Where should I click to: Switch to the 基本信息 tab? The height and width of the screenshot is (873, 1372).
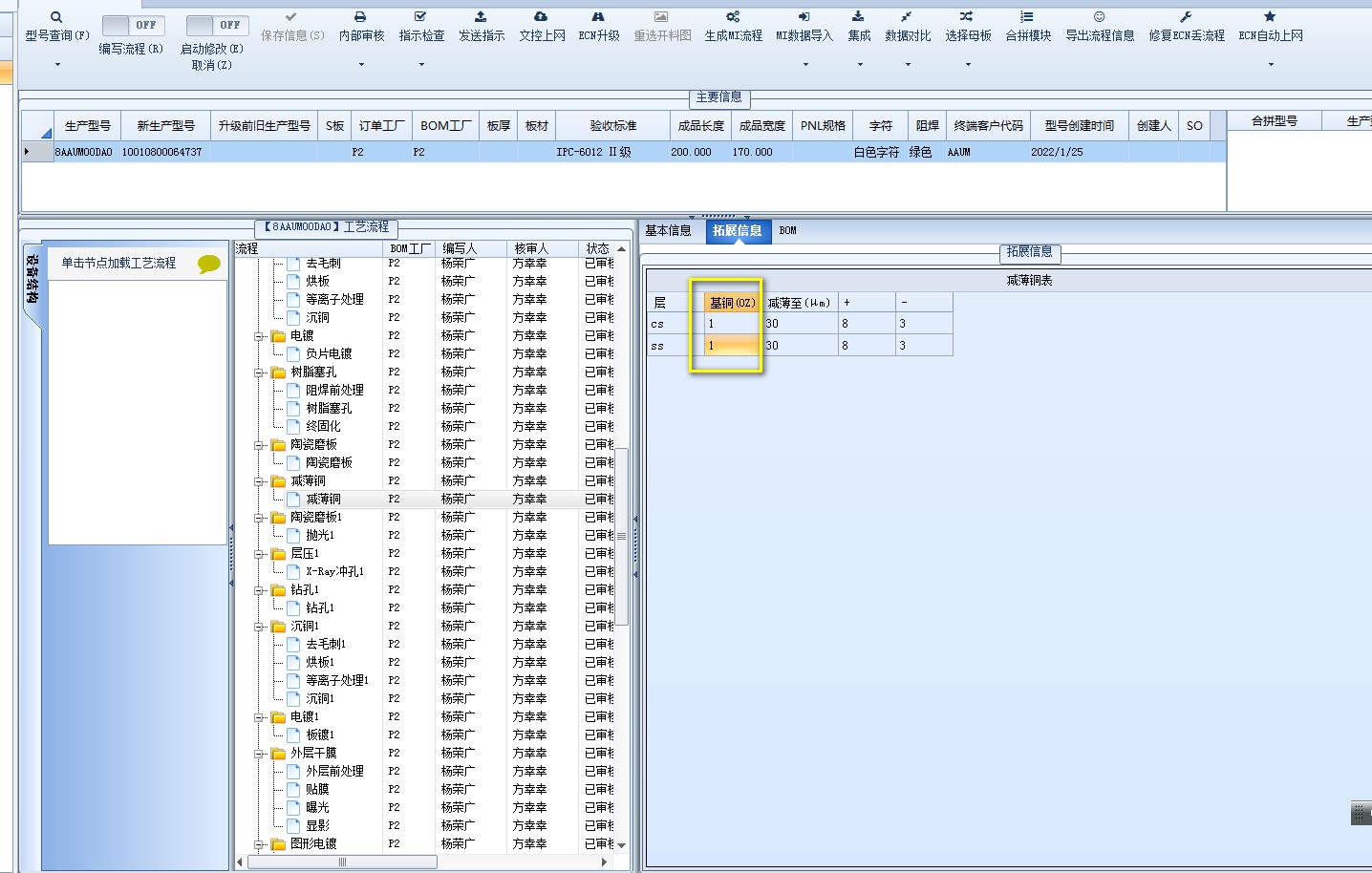point(668,231)
